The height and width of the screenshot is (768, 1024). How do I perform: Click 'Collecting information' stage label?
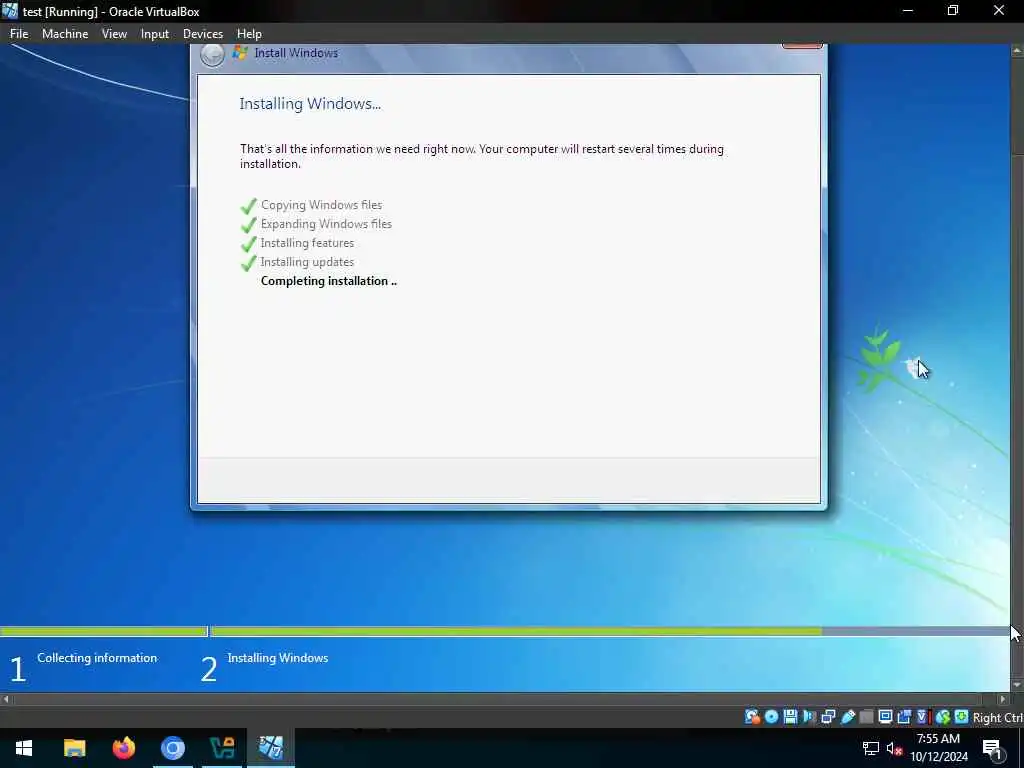click(97, 658)
